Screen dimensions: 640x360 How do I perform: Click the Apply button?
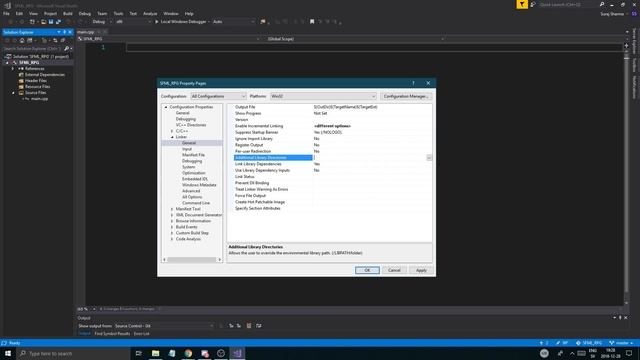(x=421, y=270)
